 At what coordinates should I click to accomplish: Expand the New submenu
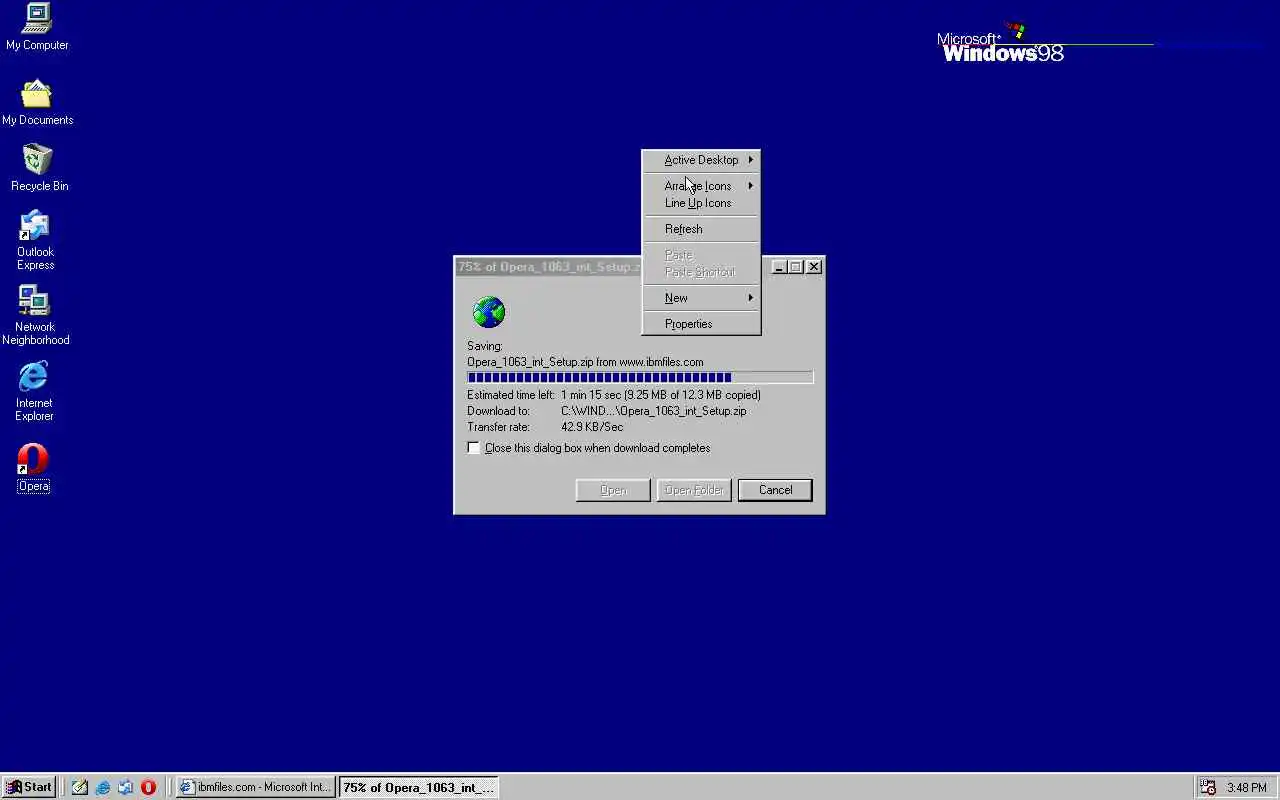(x=701, y=298)
